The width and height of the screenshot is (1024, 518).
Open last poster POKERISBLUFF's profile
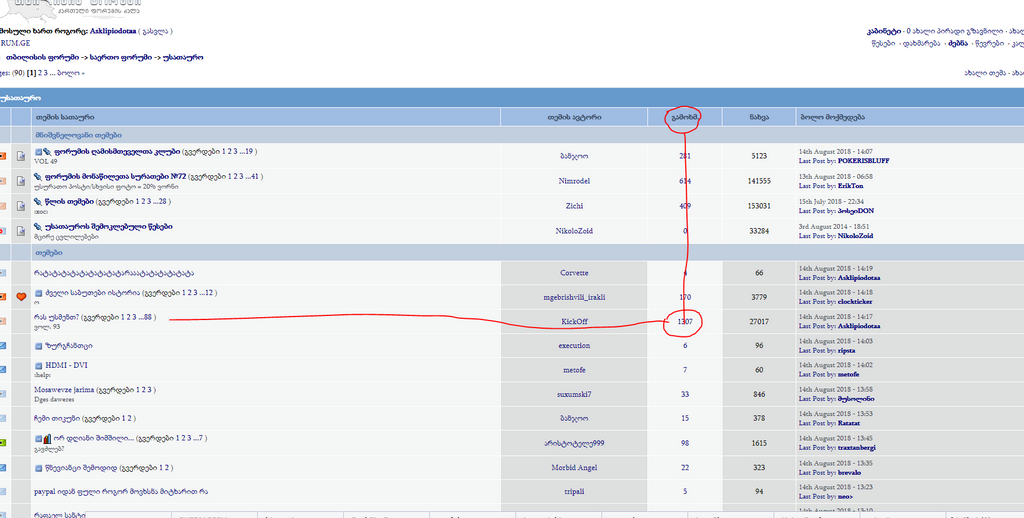862,160
